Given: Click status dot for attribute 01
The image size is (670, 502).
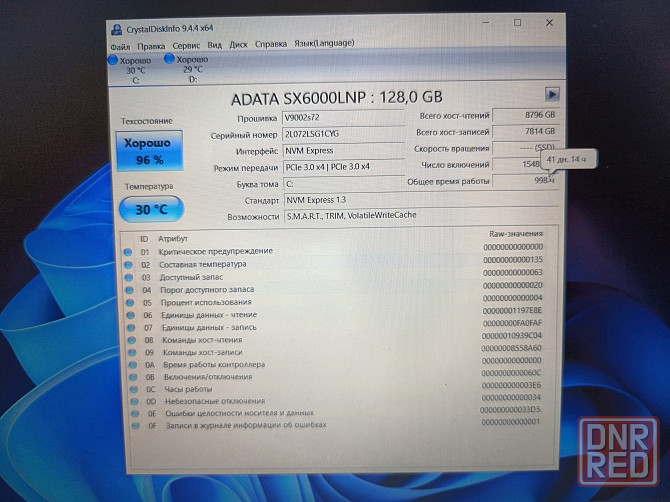Looking at the screenshot, I should click(x=128, y=252).
